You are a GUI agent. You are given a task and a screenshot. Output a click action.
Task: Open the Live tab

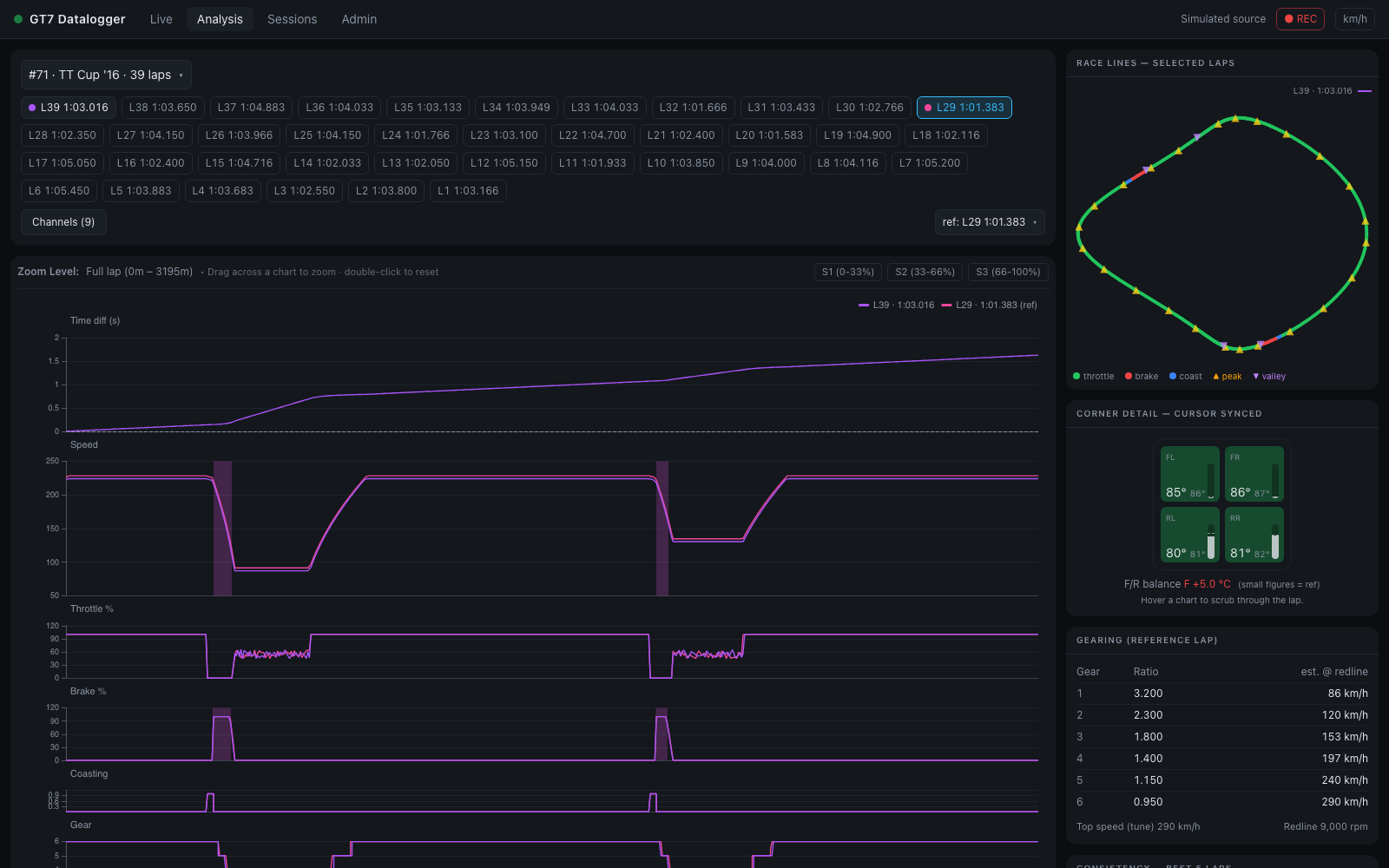[161, 19]
